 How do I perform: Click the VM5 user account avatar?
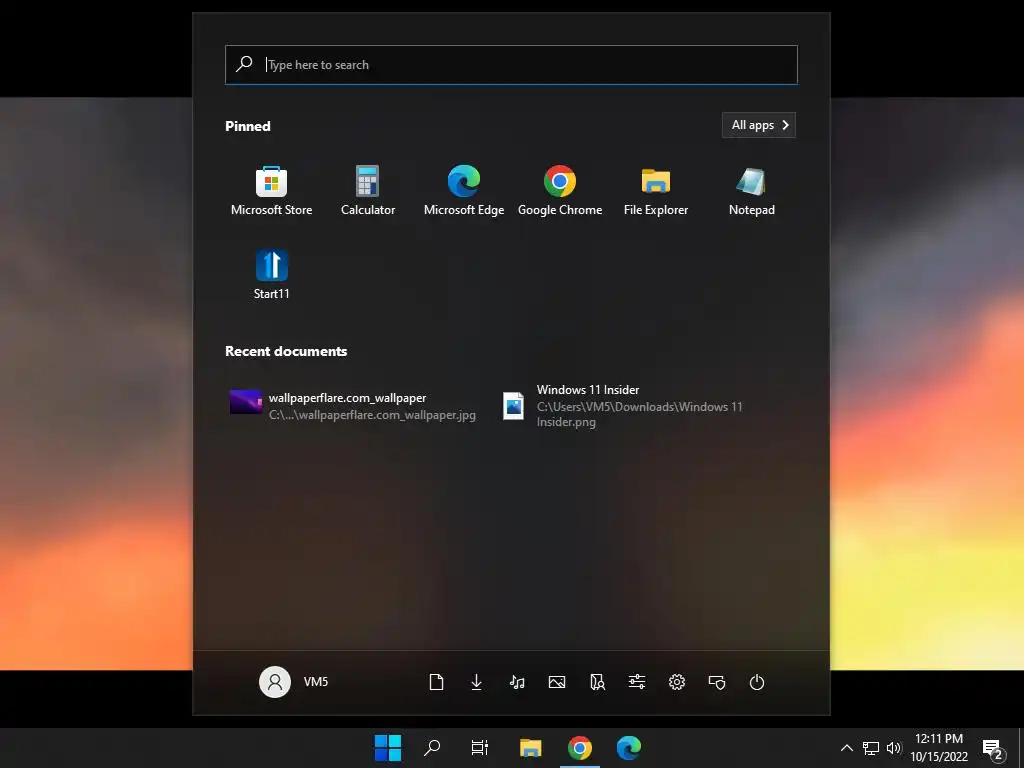coord(275,682)
